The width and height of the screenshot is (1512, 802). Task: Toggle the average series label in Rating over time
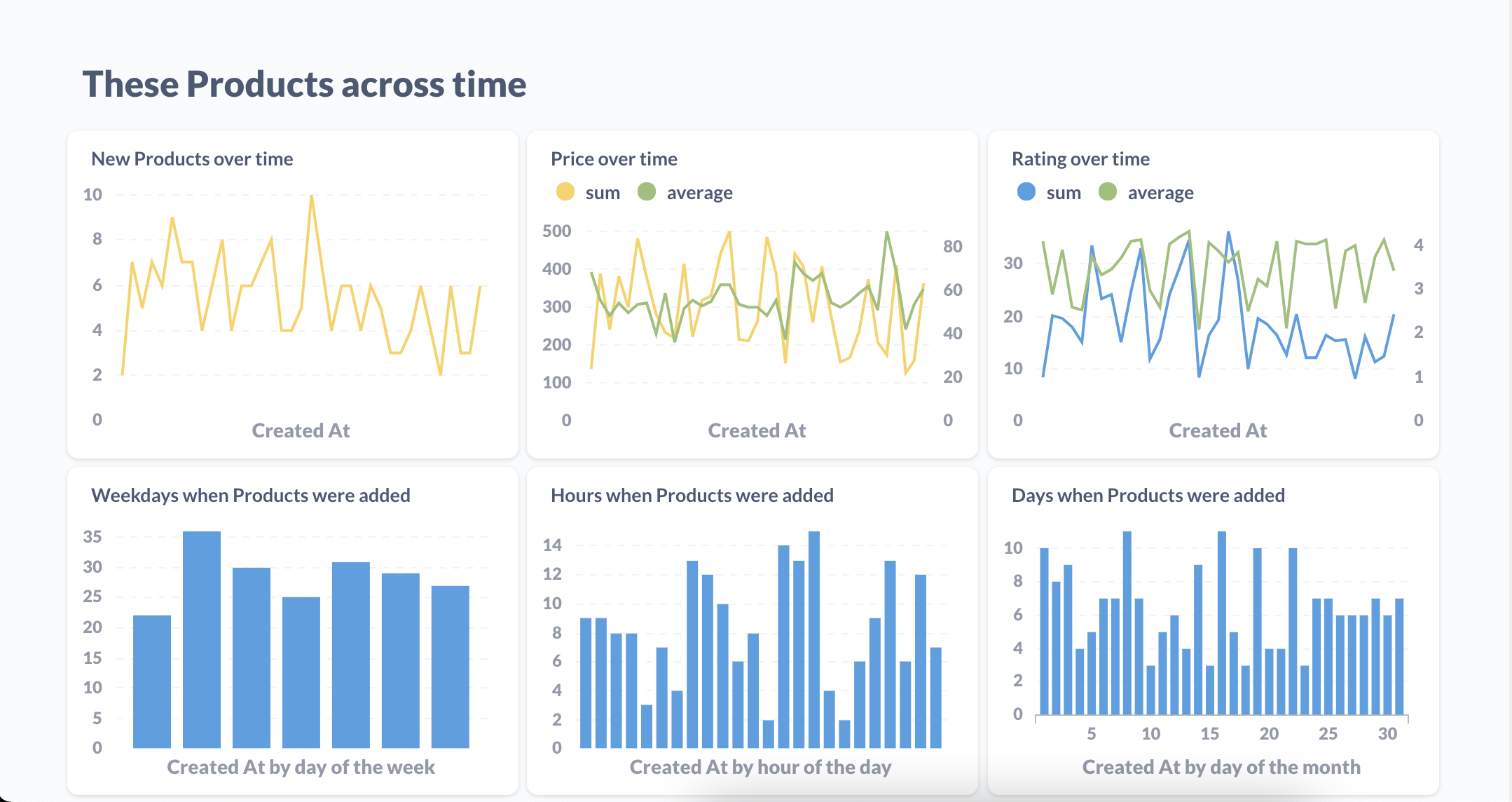tap(1160, 193)
